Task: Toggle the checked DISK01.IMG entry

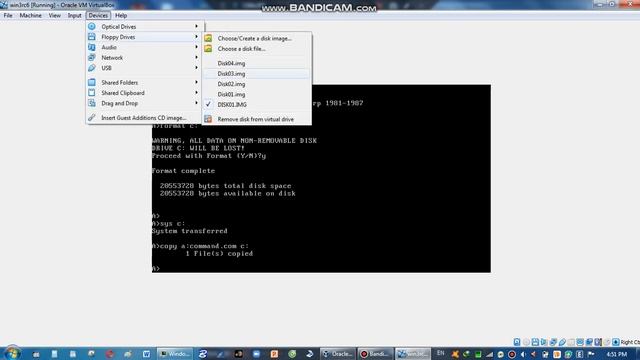Action: pyautogui.click(x=257, y=105)
